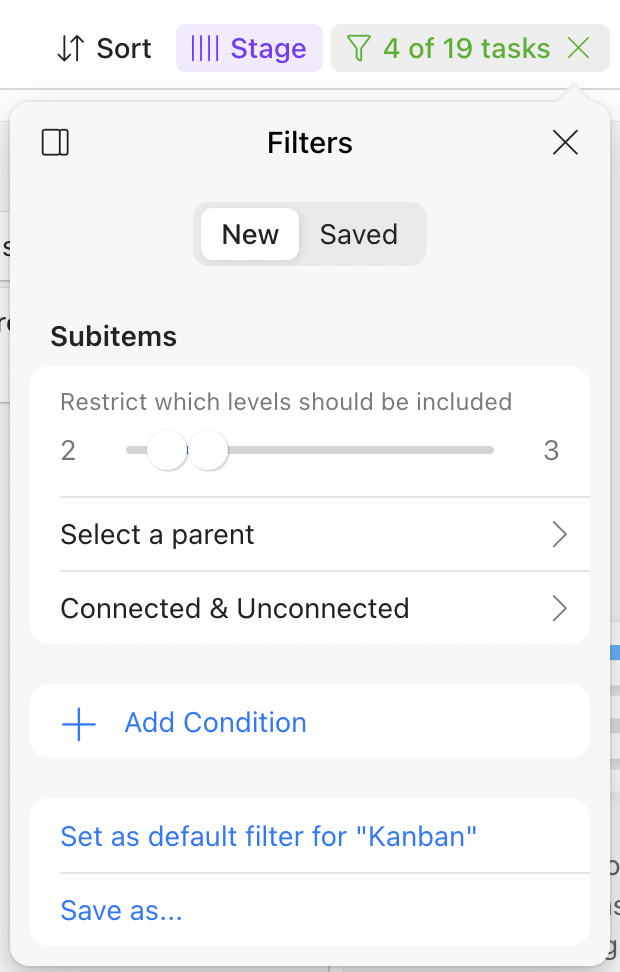Image resolution: width=620 pixels, height=972 pixels.
Task: Toggle the sidebar panel icon in Filters
Action: coord(55,143)
